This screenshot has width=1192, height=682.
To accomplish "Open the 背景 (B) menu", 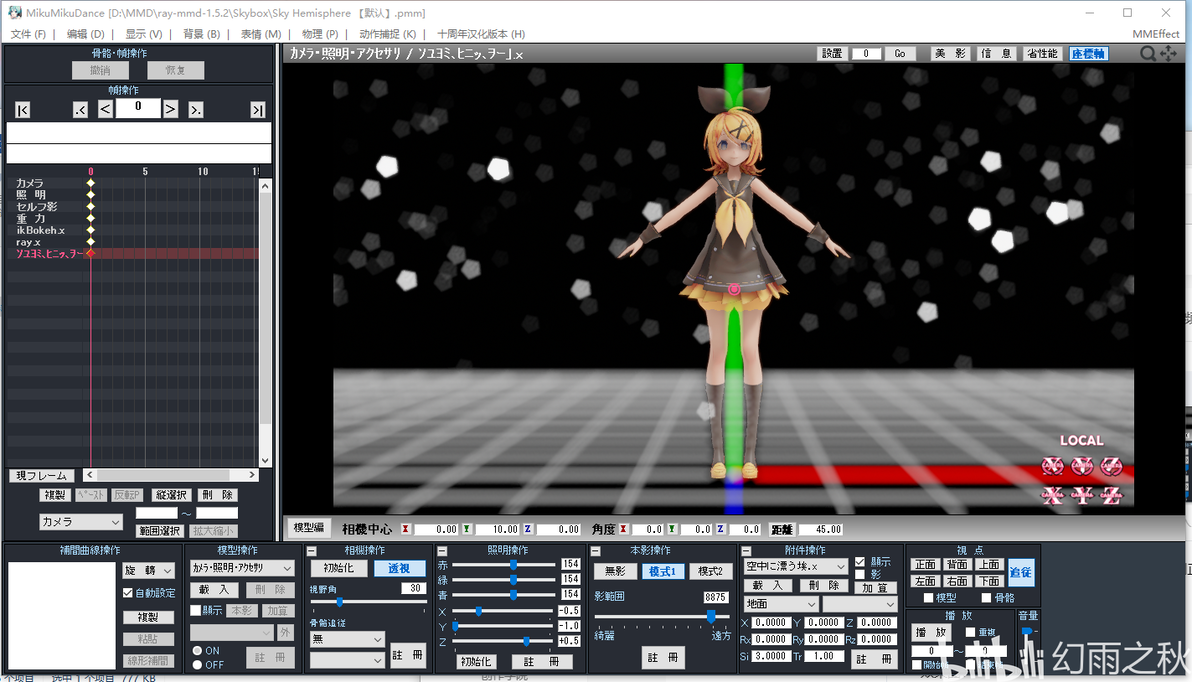I will tap(201, 34).
